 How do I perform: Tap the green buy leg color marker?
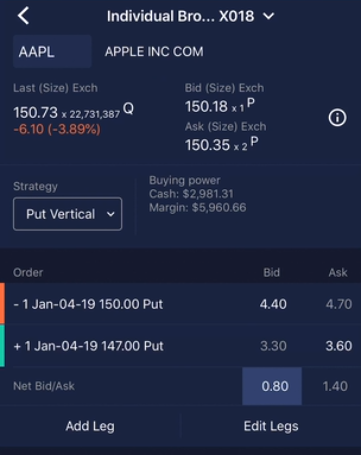pos(2,346)
